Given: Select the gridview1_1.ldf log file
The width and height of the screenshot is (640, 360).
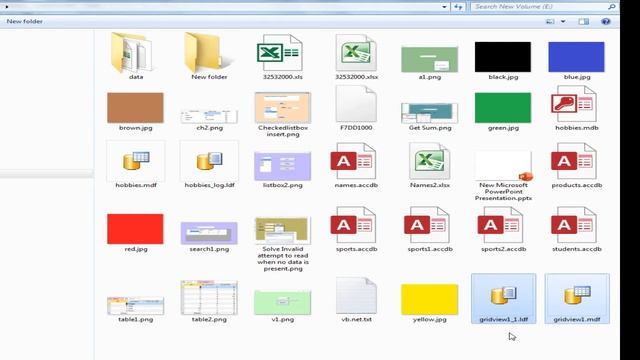Looking at the screenshot, I should point(503,298).
